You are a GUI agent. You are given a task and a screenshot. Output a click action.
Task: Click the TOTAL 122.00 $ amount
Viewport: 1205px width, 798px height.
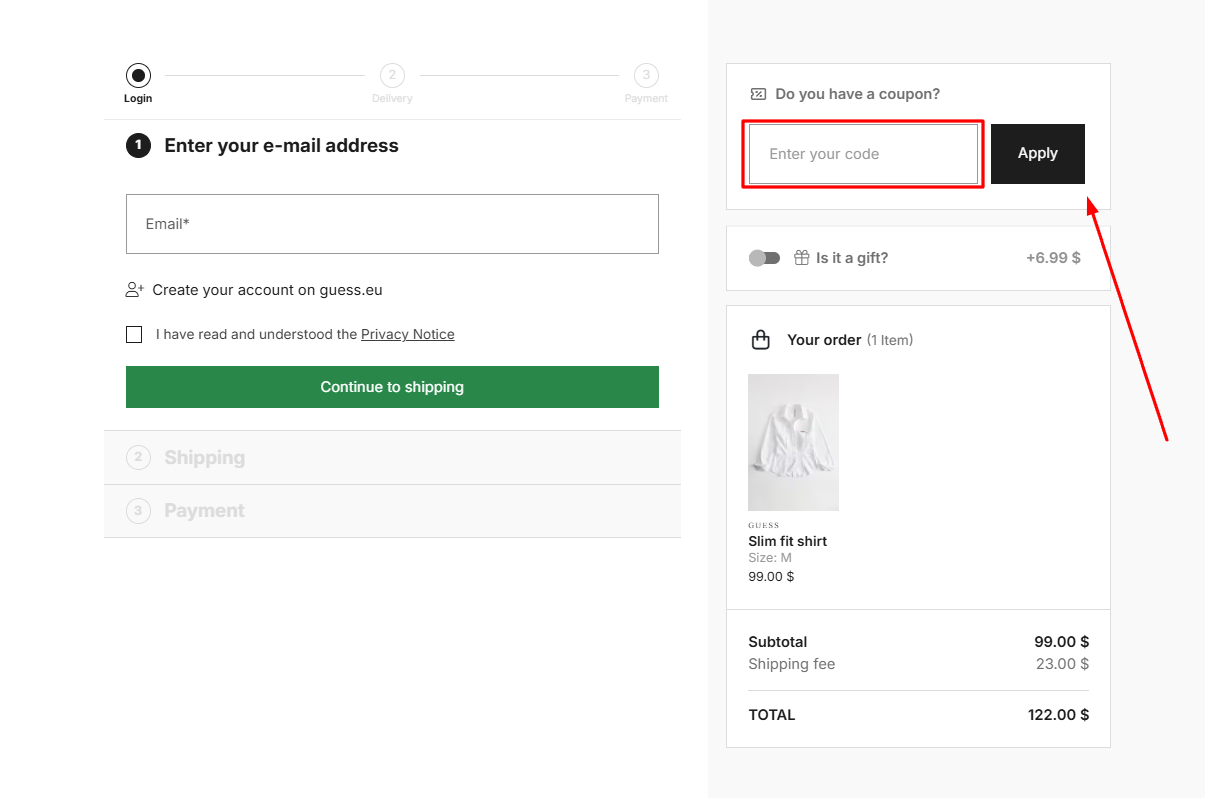(x=1058, y=715)
